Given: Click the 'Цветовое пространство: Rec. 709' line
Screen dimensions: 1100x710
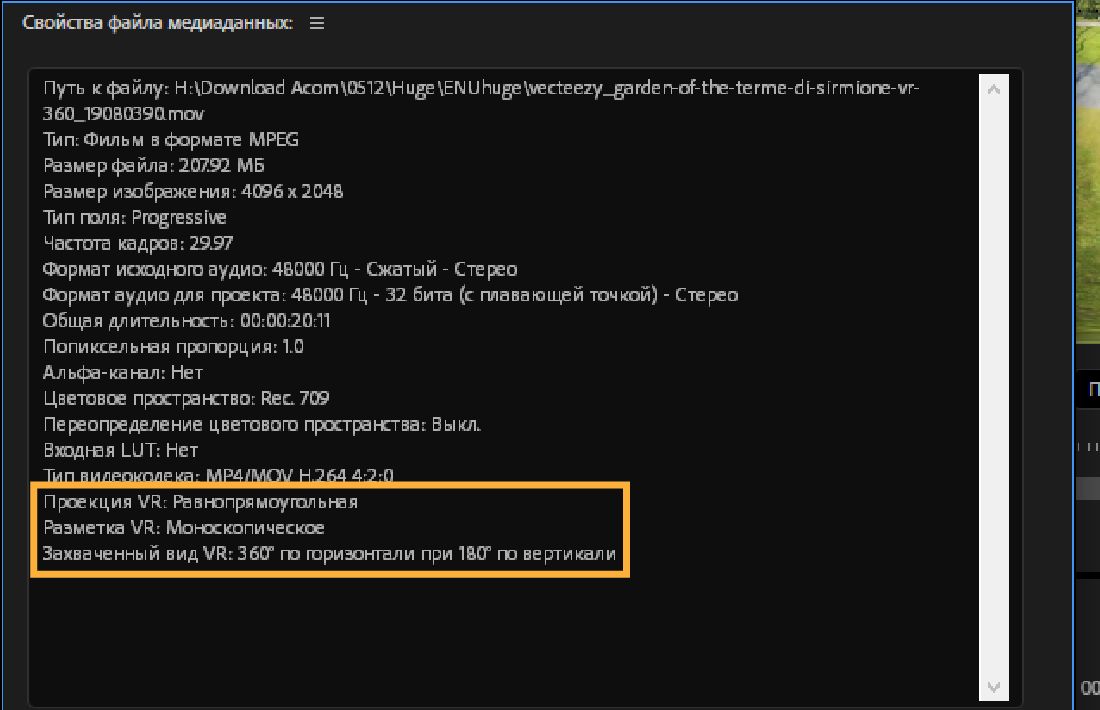Looking at the screenshot, I should pos(186,398).
